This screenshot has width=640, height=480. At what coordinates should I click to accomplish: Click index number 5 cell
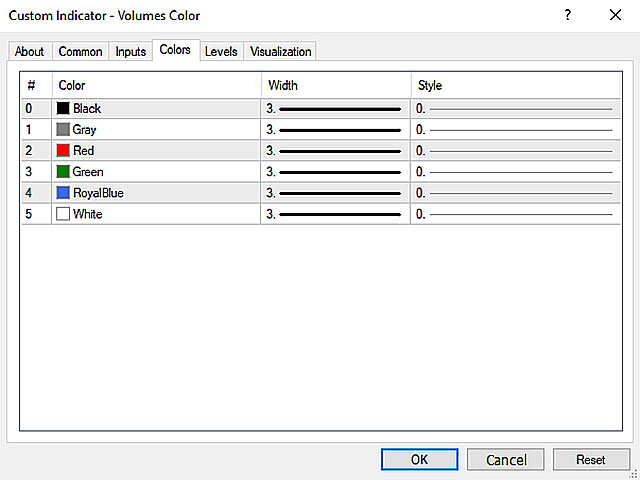pyautogui.click(x=37, y=214)
